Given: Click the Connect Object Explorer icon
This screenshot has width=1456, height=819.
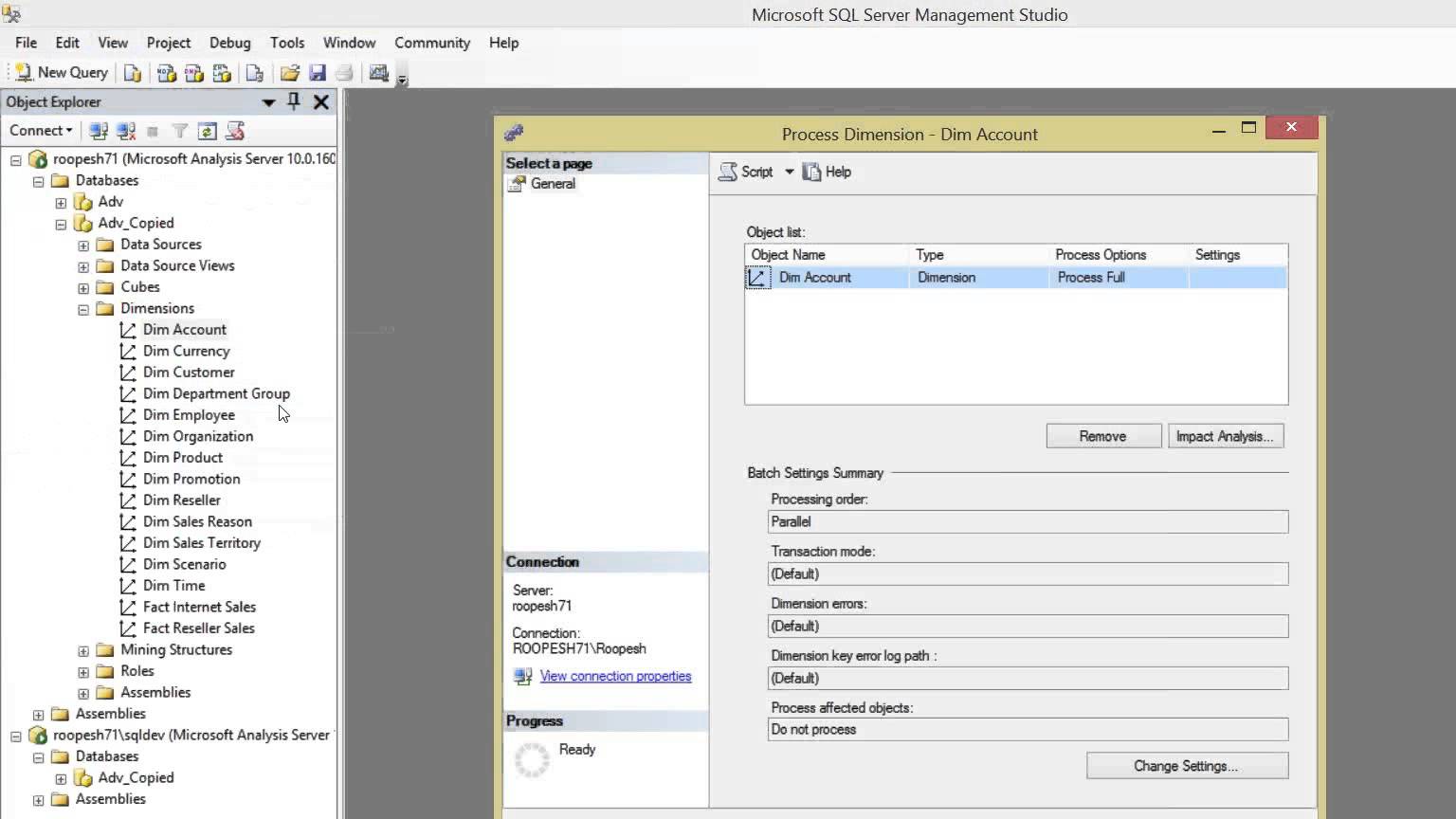Looking at the screenshot, I should tap(98, 131).
